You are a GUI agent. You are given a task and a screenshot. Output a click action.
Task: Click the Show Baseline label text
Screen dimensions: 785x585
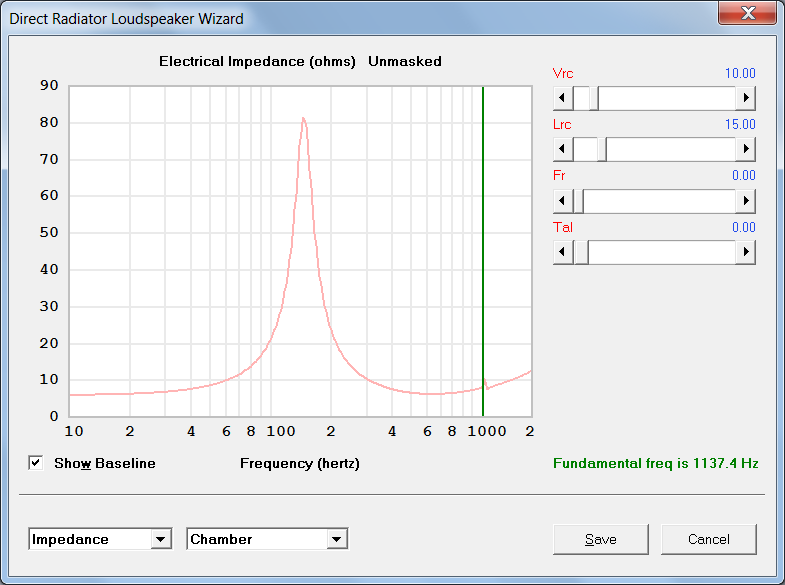point(105,463)
